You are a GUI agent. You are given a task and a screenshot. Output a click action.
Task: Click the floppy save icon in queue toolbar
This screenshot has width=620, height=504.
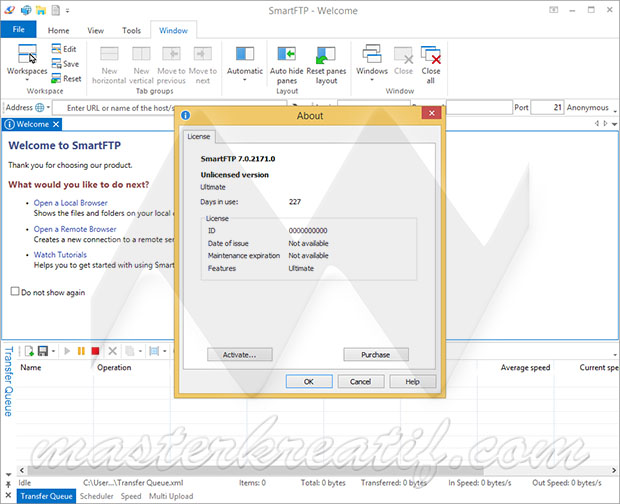coord(43,351)
